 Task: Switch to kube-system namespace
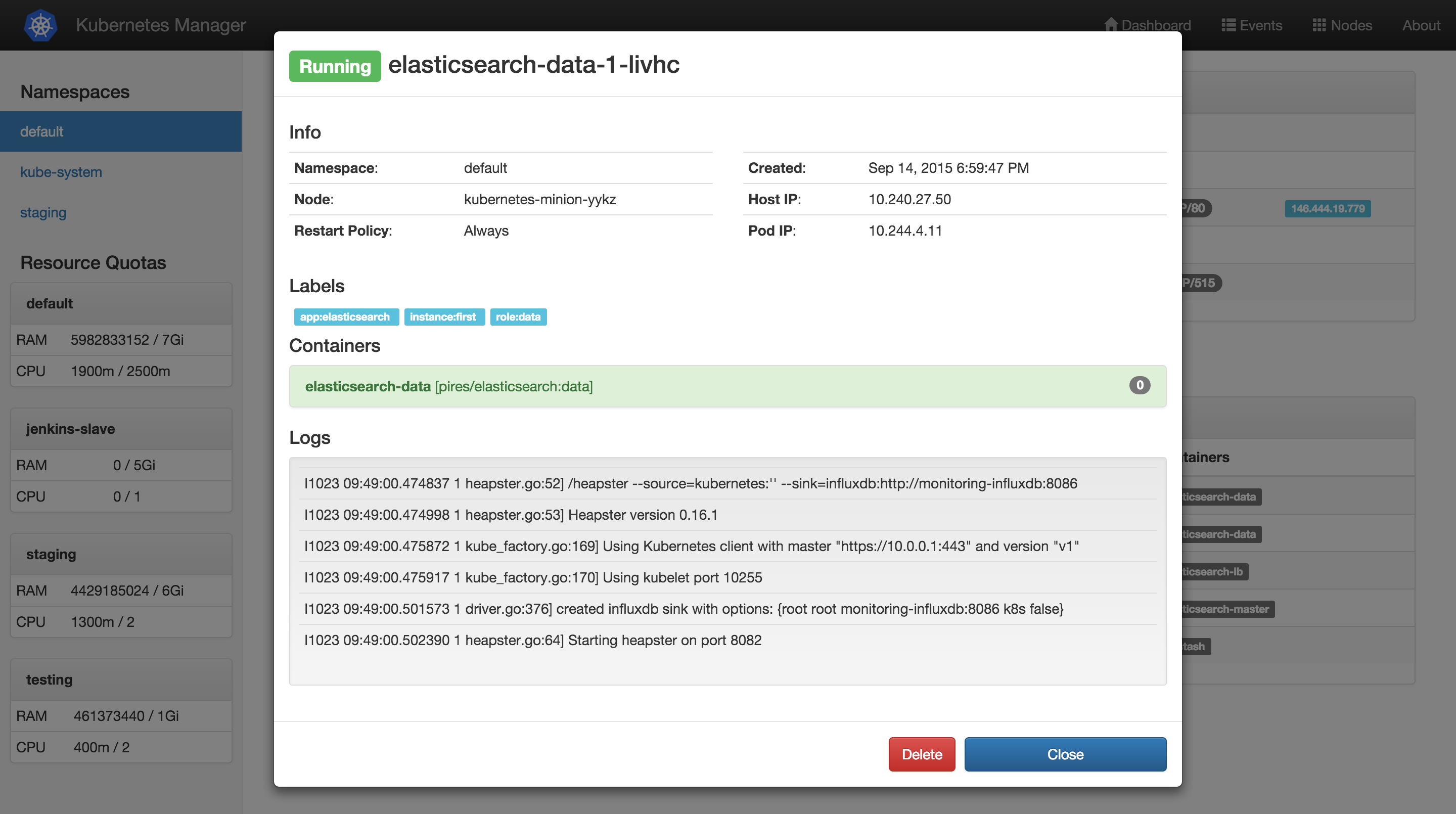pos(61,172)
